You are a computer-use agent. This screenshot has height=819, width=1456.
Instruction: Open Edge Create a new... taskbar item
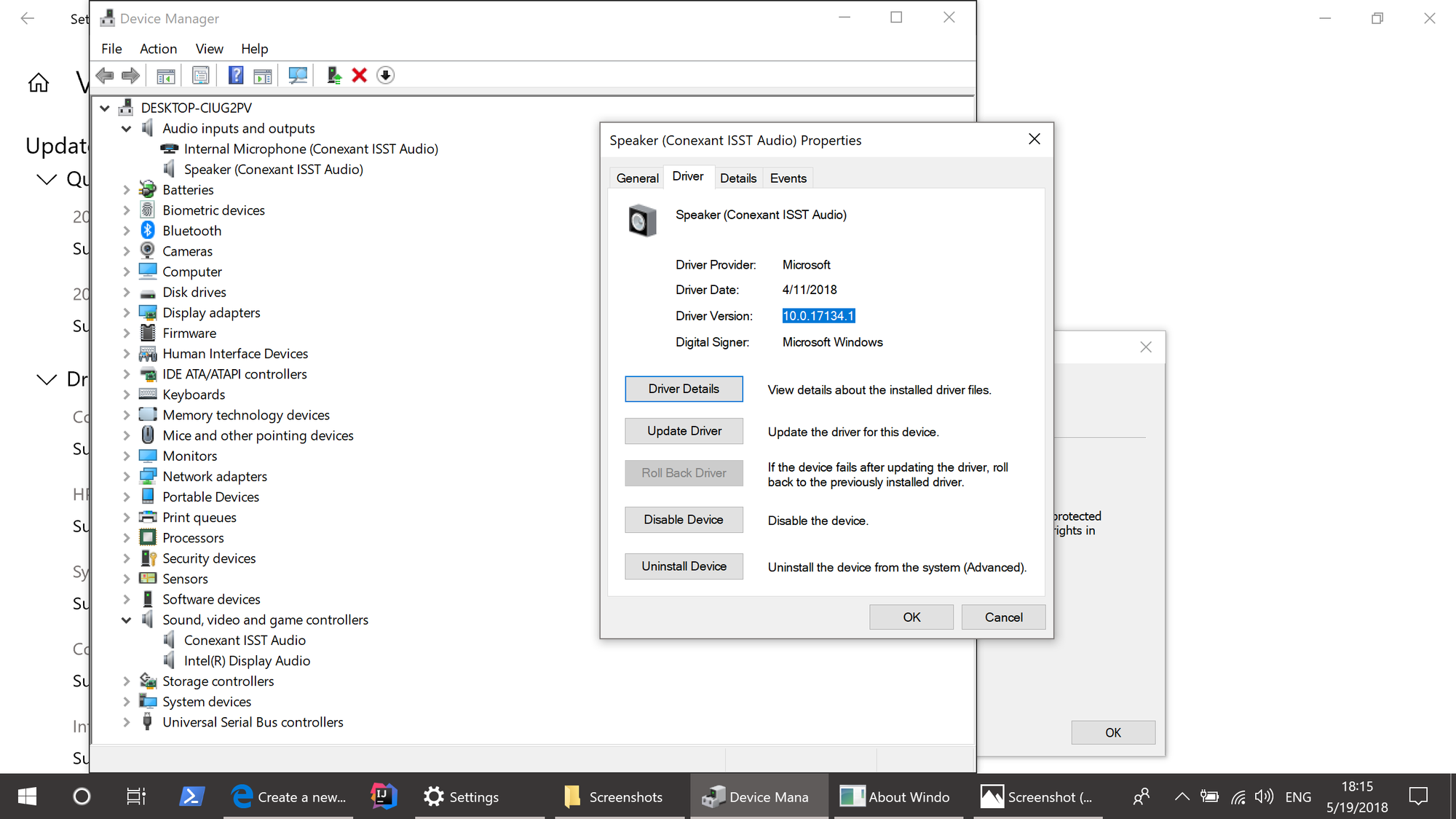(288, 796)
